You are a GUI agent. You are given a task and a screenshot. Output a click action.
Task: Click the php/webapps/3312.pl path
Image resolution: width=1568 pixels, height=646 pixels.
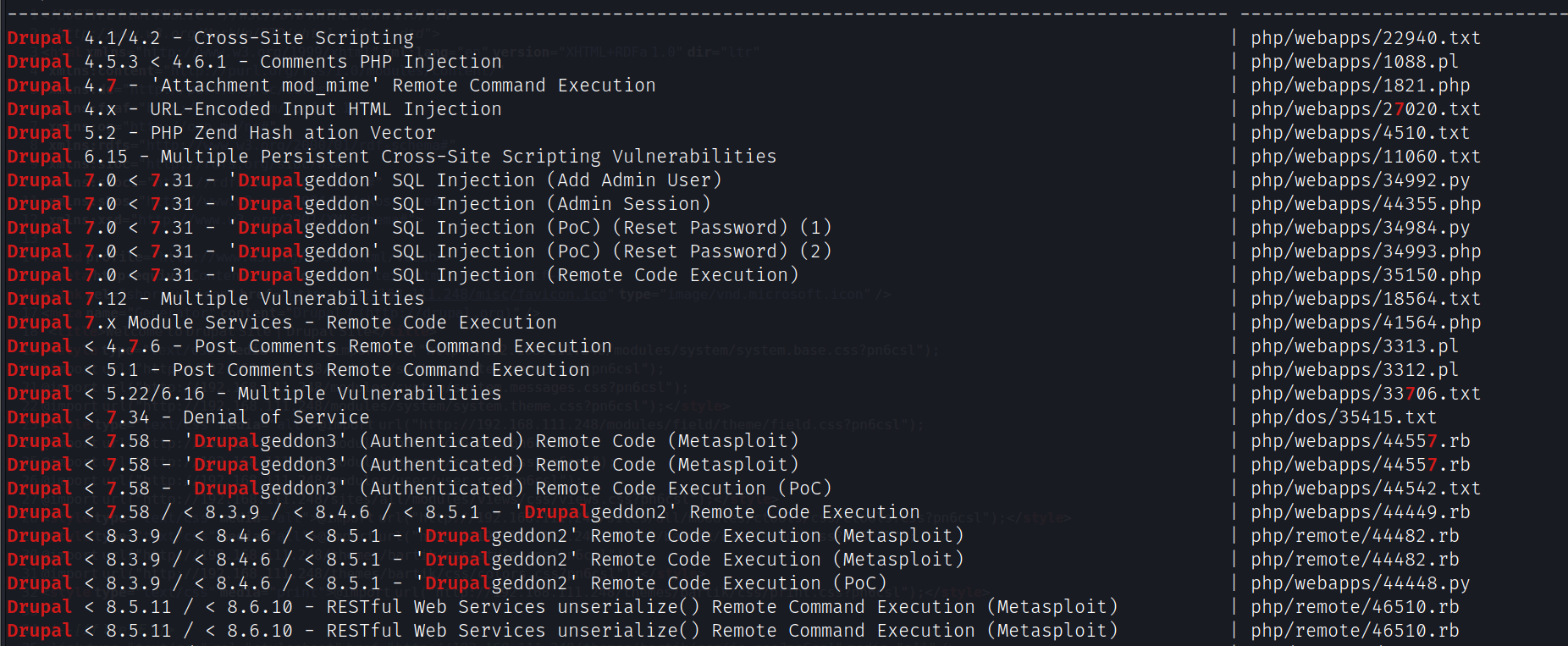(x=1354, y=370)
